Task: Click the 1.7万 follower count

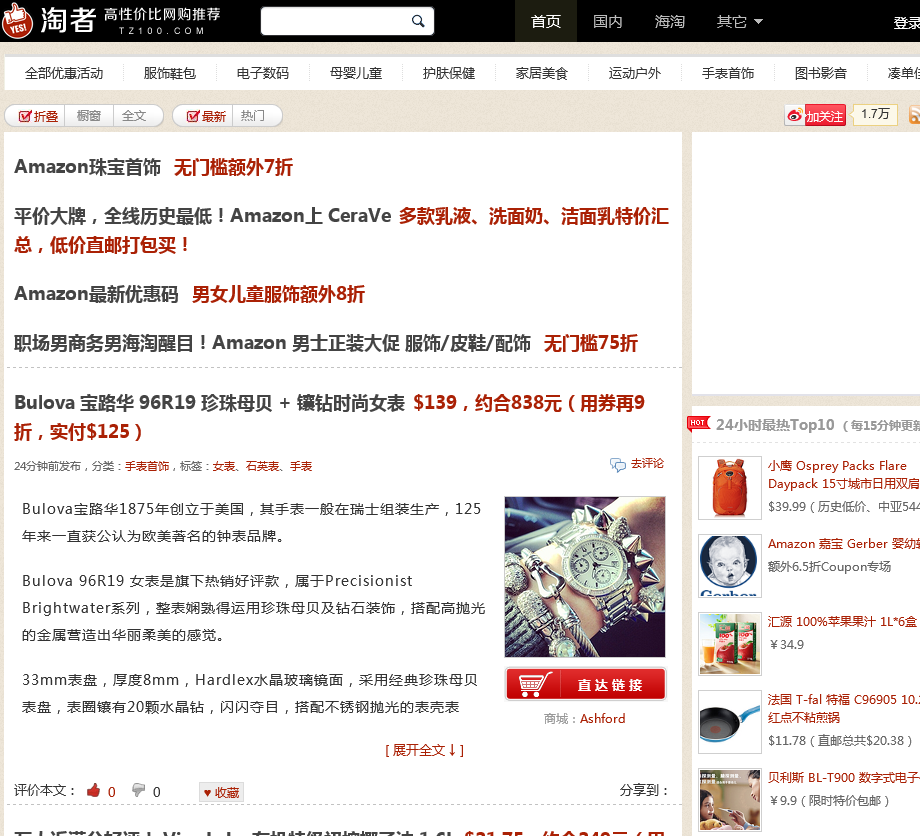Action: click(875, 114)
